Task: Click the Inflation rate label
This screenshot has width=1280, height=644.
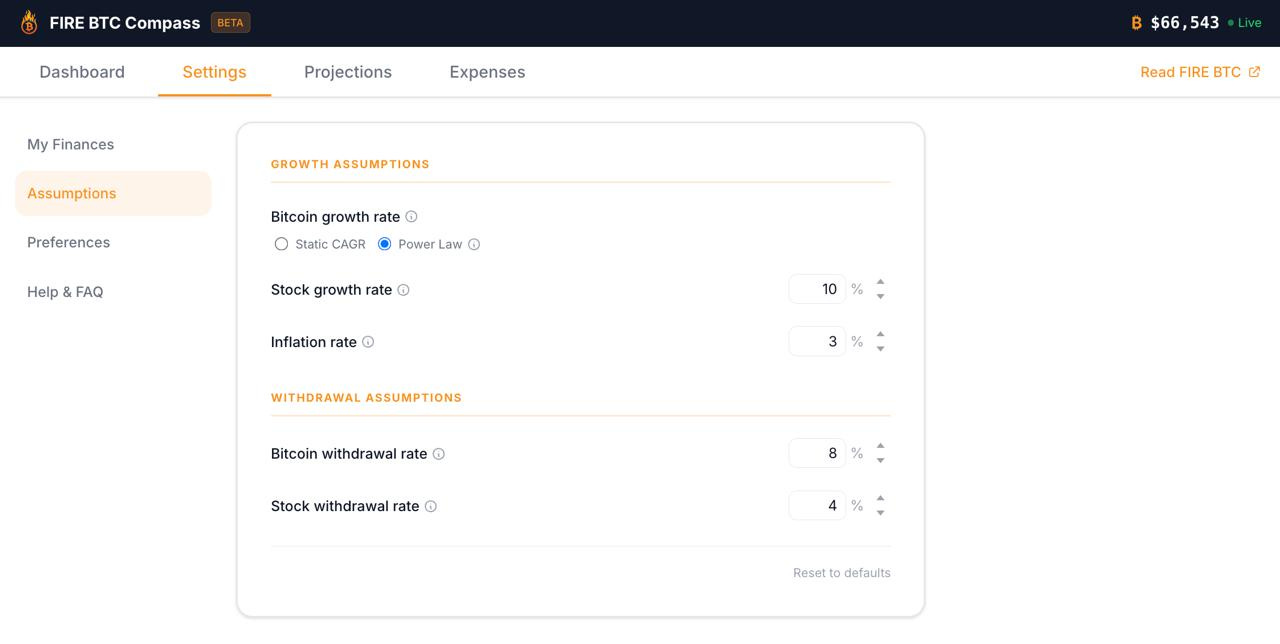Action: pos(314,342)
